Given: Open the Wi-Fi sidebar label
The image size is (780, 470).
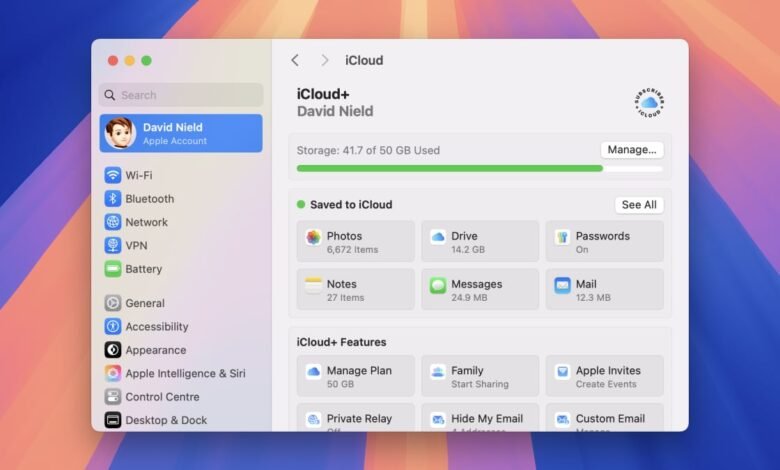Looking at the screenshot, I should tap(139, 175).
